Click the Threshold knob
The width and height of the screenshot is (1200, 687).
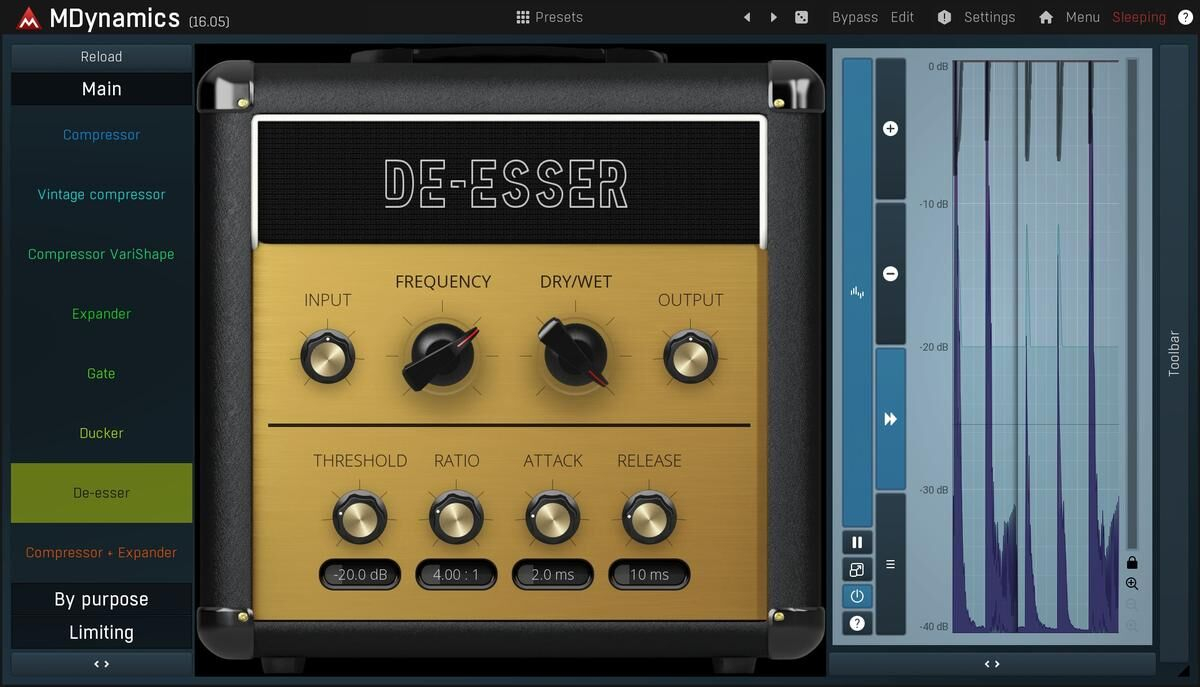pyautogui.click(x=359, y=517)
